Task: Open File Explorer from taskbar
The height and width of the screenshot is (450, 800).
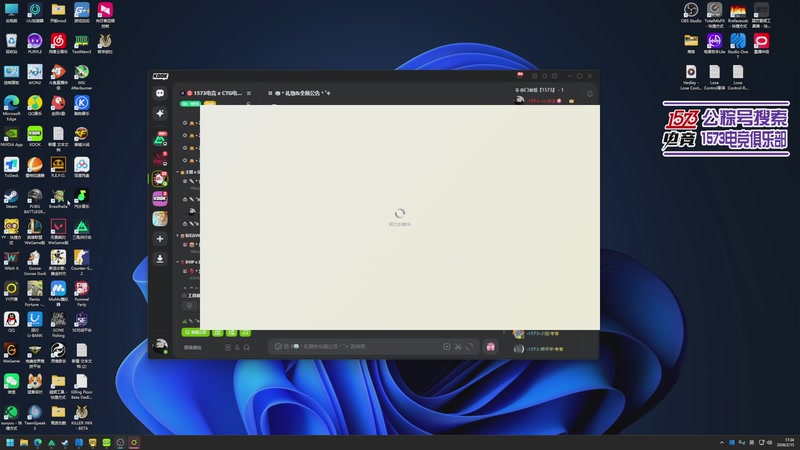Action: pyautogui.click(x=23, y=442)
